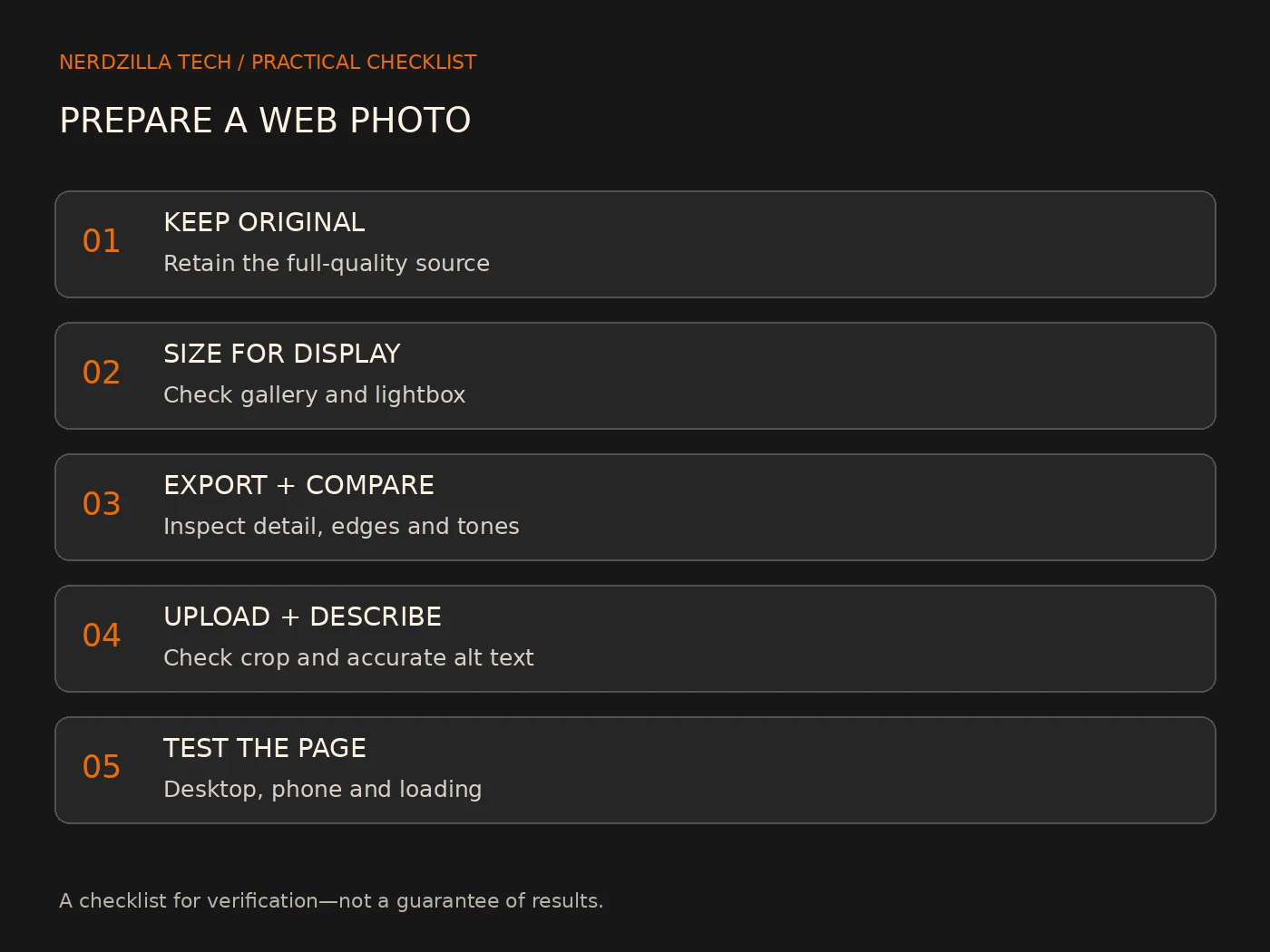Viewport: 1270px width, 952px height.
Task: Click 'Check gallery and lightbox' description
Action: [314, 394]
